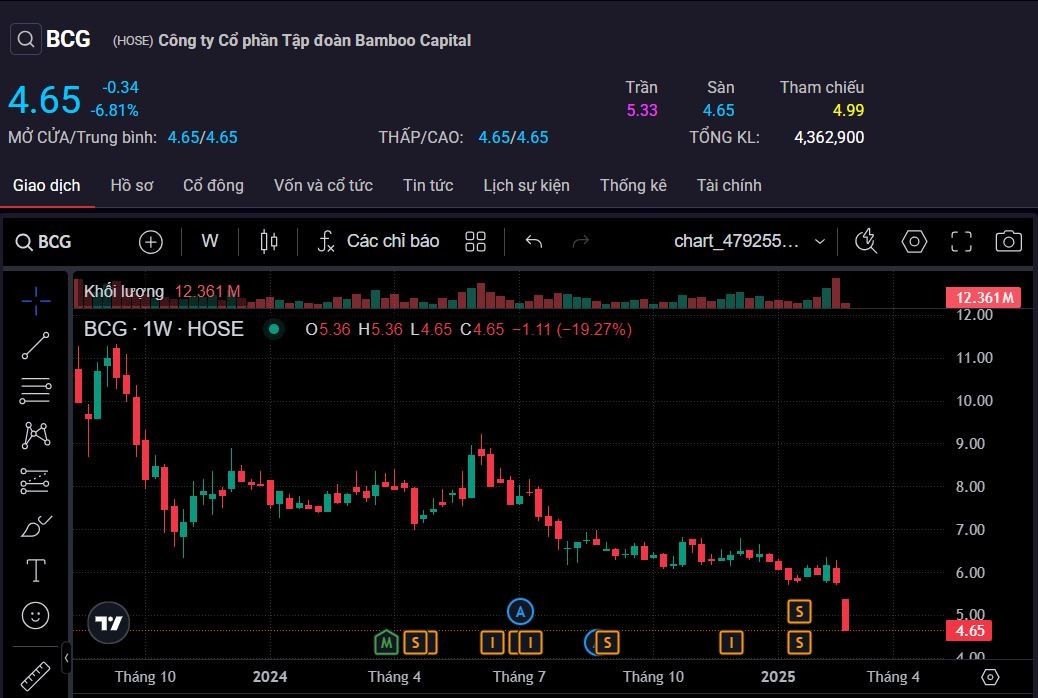Image resolution: width=1038 pixels, height=698 pixels.
Task: Click the ticker search magnifier beside BCG header
Action: pos(26,40)
